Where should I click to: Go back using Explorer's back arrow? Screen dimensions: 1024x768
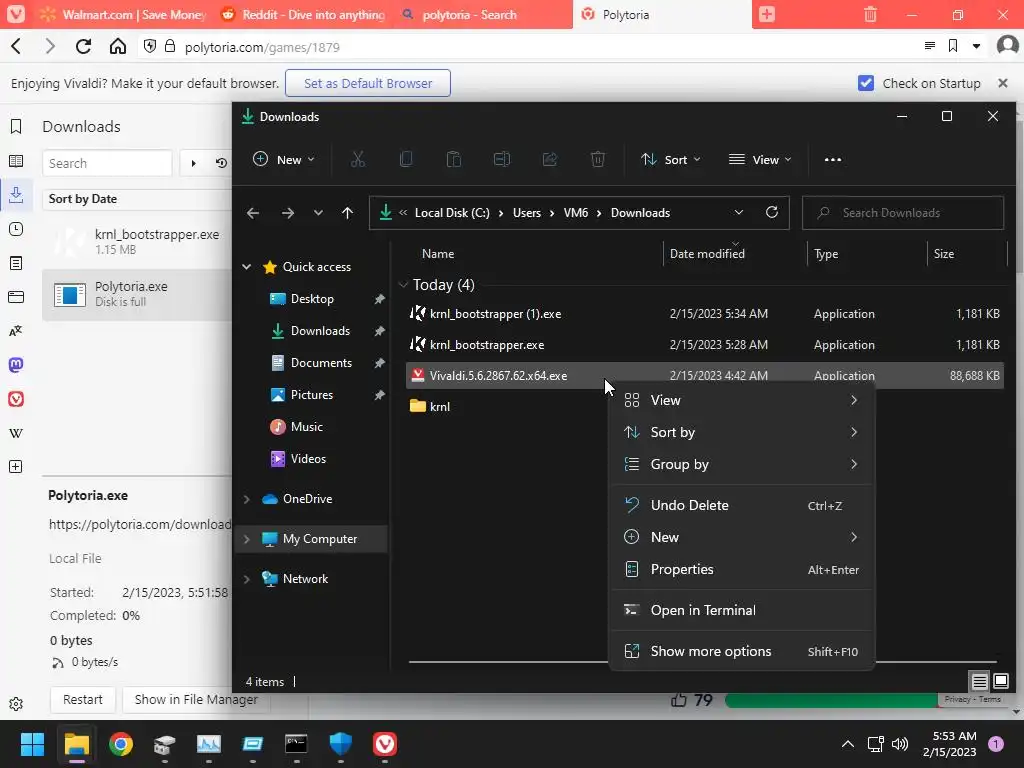(x=253, y=213)
